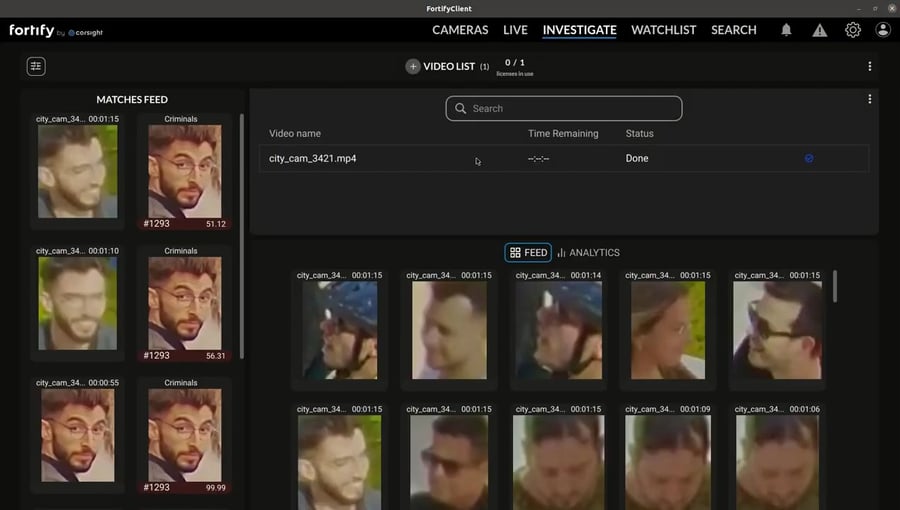Open the SEARCH page
Image resolution: width=900 pixels, height=510 pixels.
pyautogui.click(x=733, y=30)
